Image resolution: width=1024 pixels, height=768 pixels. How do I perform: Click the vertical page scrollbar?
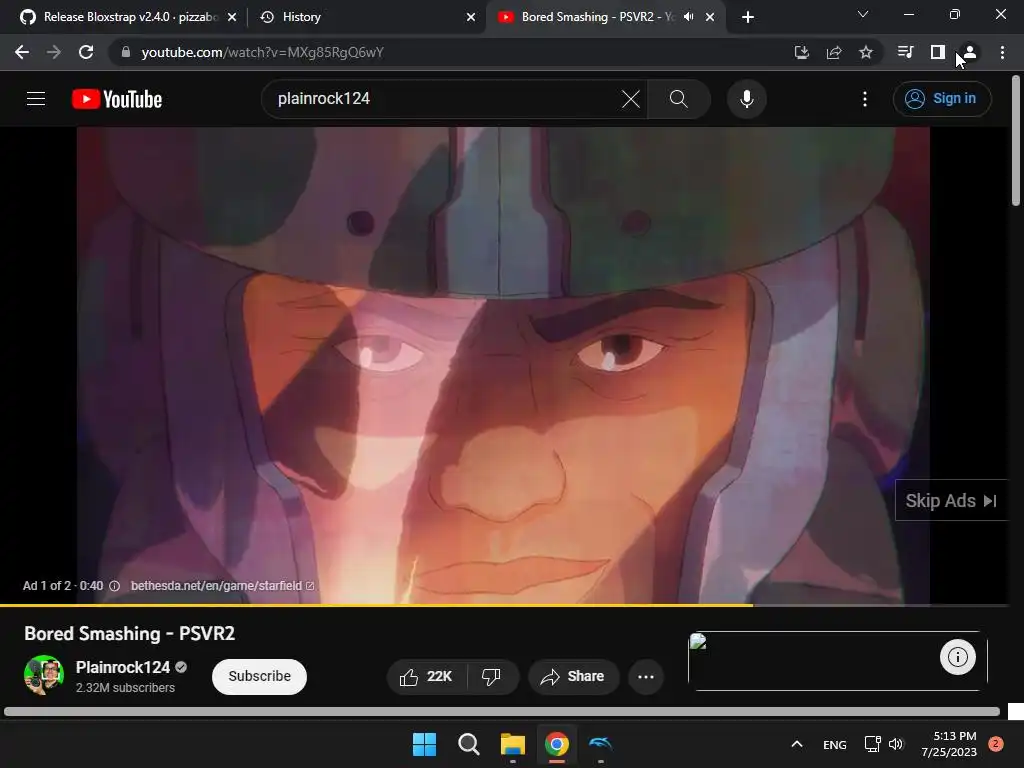(1016, 140)
